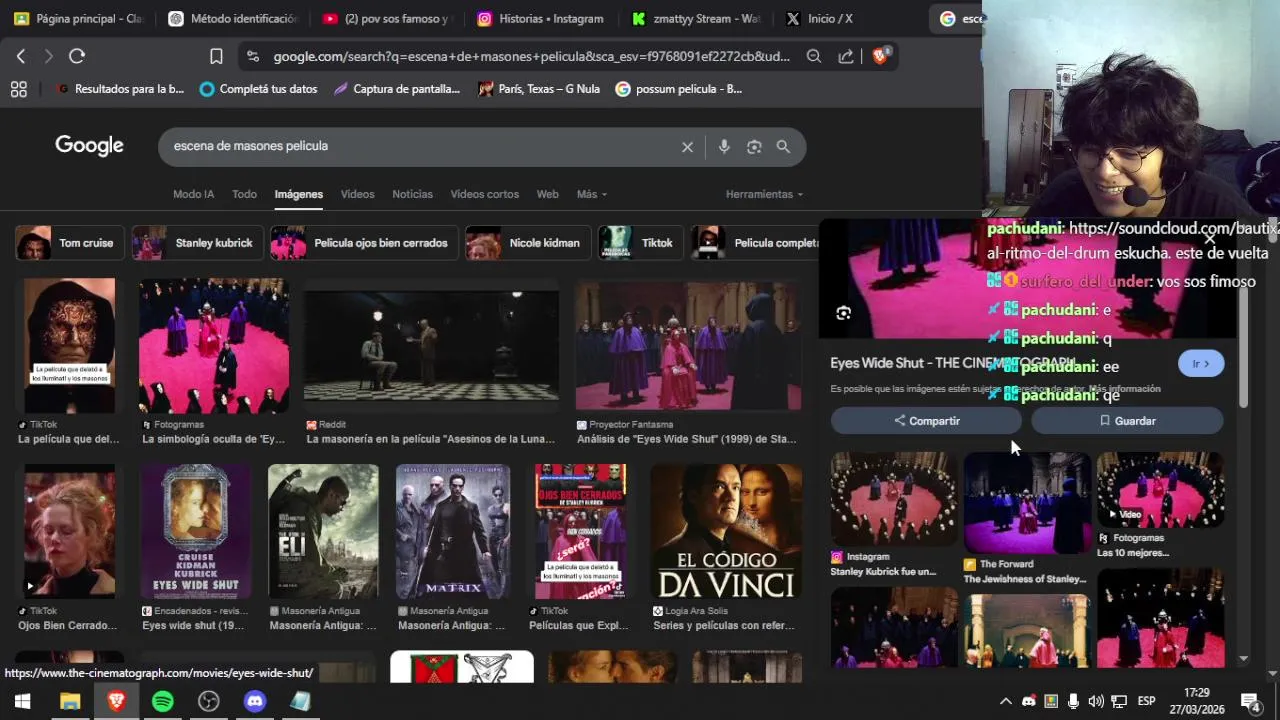The image size is (1280, 720).
Task: Show hidden system tray icons
Action: click(1005, 701)
